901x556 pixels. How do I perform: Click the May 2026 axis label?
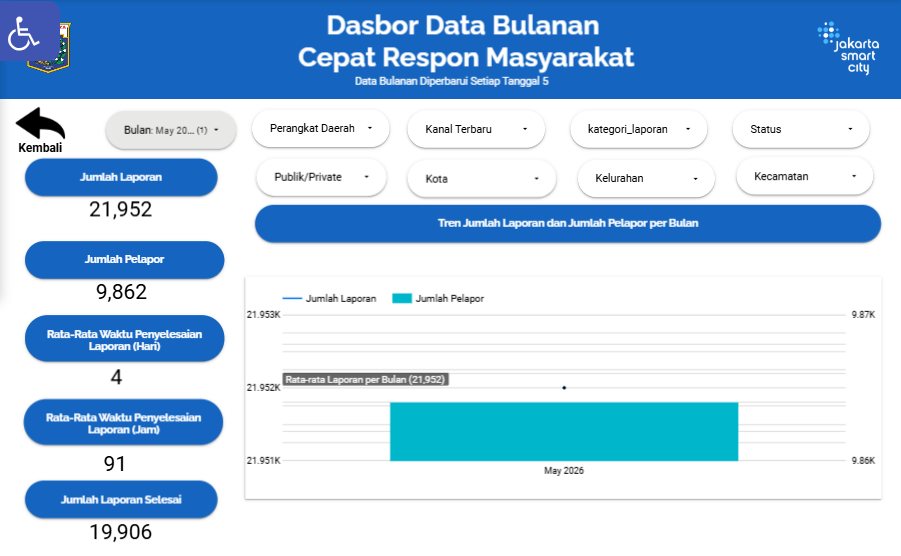(564, 470)
